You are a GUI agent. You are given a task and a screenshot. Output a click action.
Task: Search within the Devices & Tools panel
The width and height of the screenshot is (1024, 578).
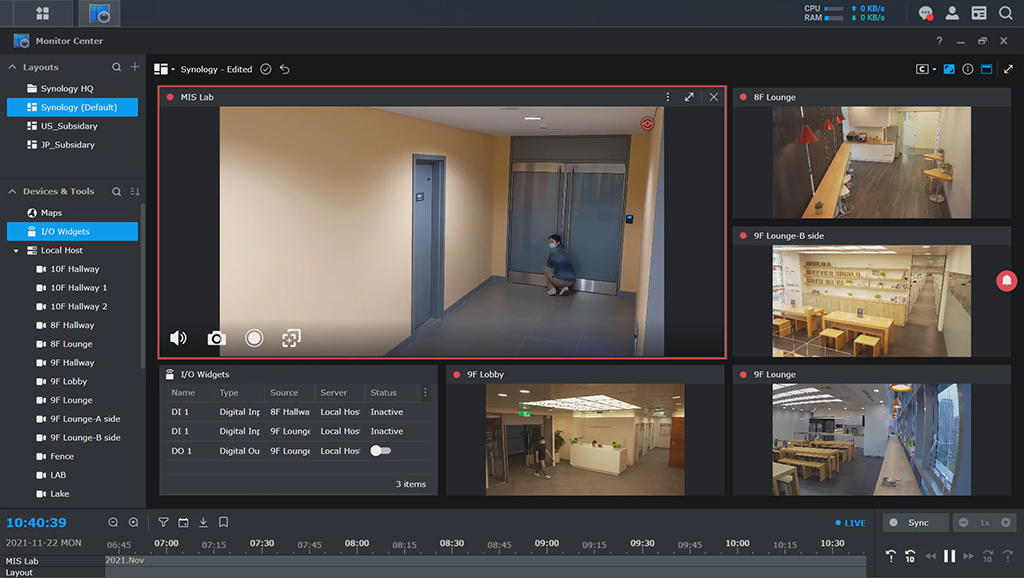click(x=116, y=191)
